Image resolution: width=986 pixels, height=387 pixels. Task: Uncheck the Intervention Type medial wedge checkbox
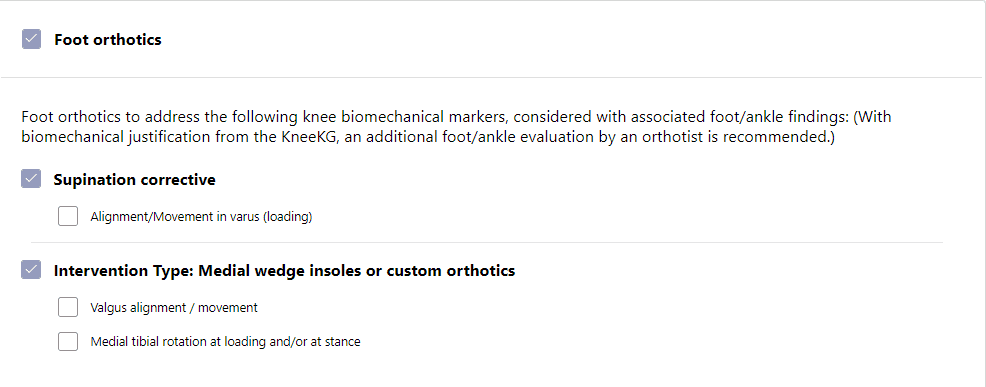coord(31,269)
